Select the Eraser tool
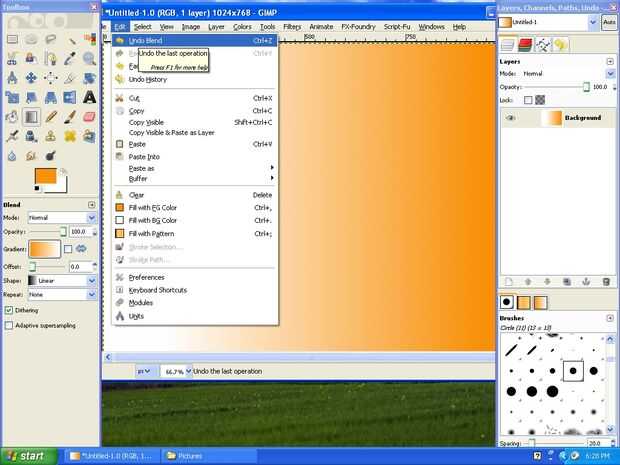This screenshot has width=620, height=465. click(89, 117)
